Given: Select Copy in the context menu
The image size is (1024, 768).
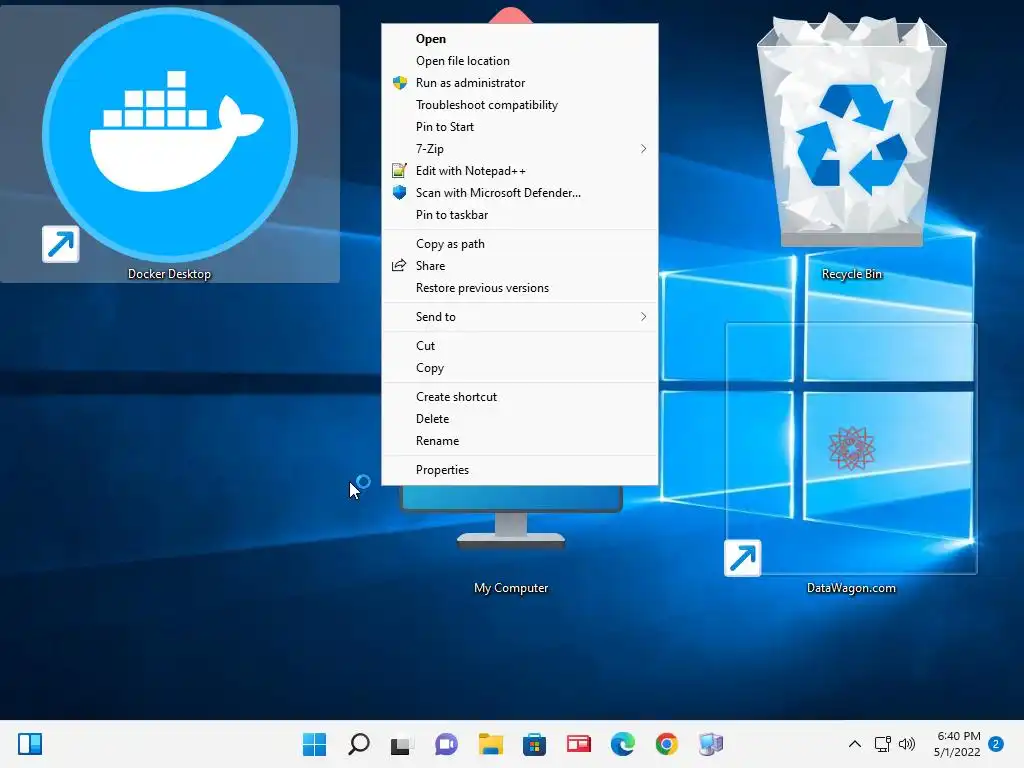Looking at the screenshot, I should click(520, 368).
